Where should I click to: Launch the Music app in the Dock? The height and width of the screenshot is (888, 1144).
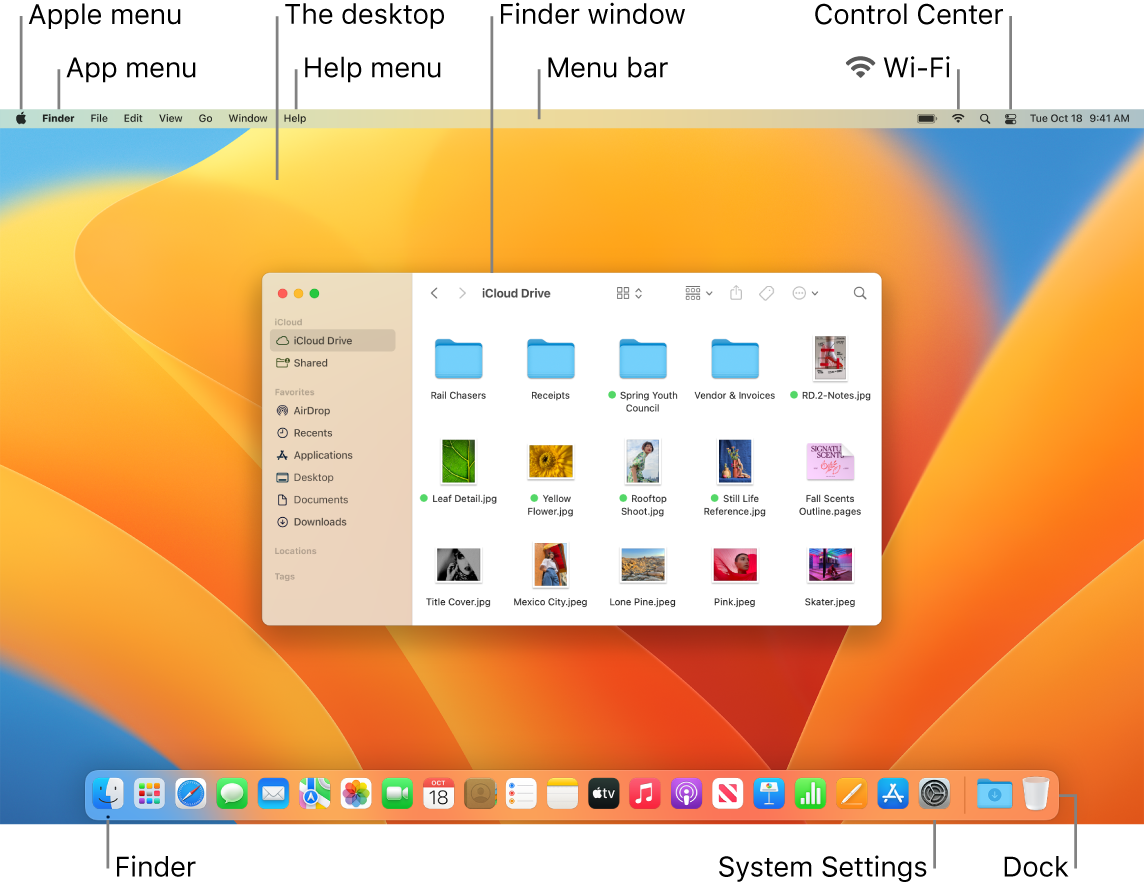coord(644,793)
